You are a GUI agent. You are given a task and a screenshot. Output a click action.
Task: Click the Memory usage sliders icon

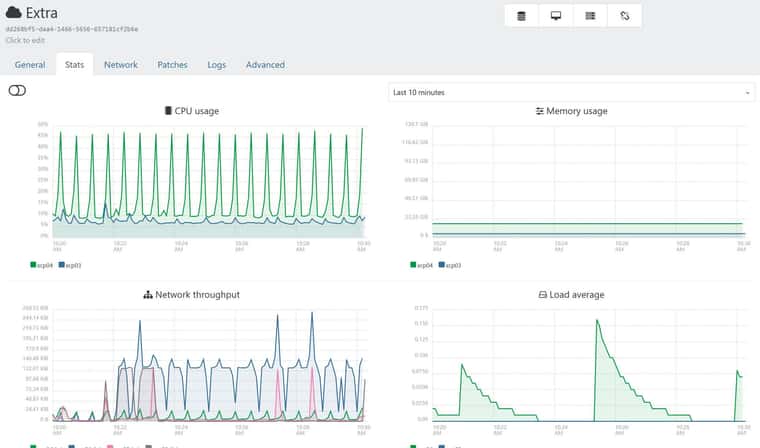coord(539,111)
